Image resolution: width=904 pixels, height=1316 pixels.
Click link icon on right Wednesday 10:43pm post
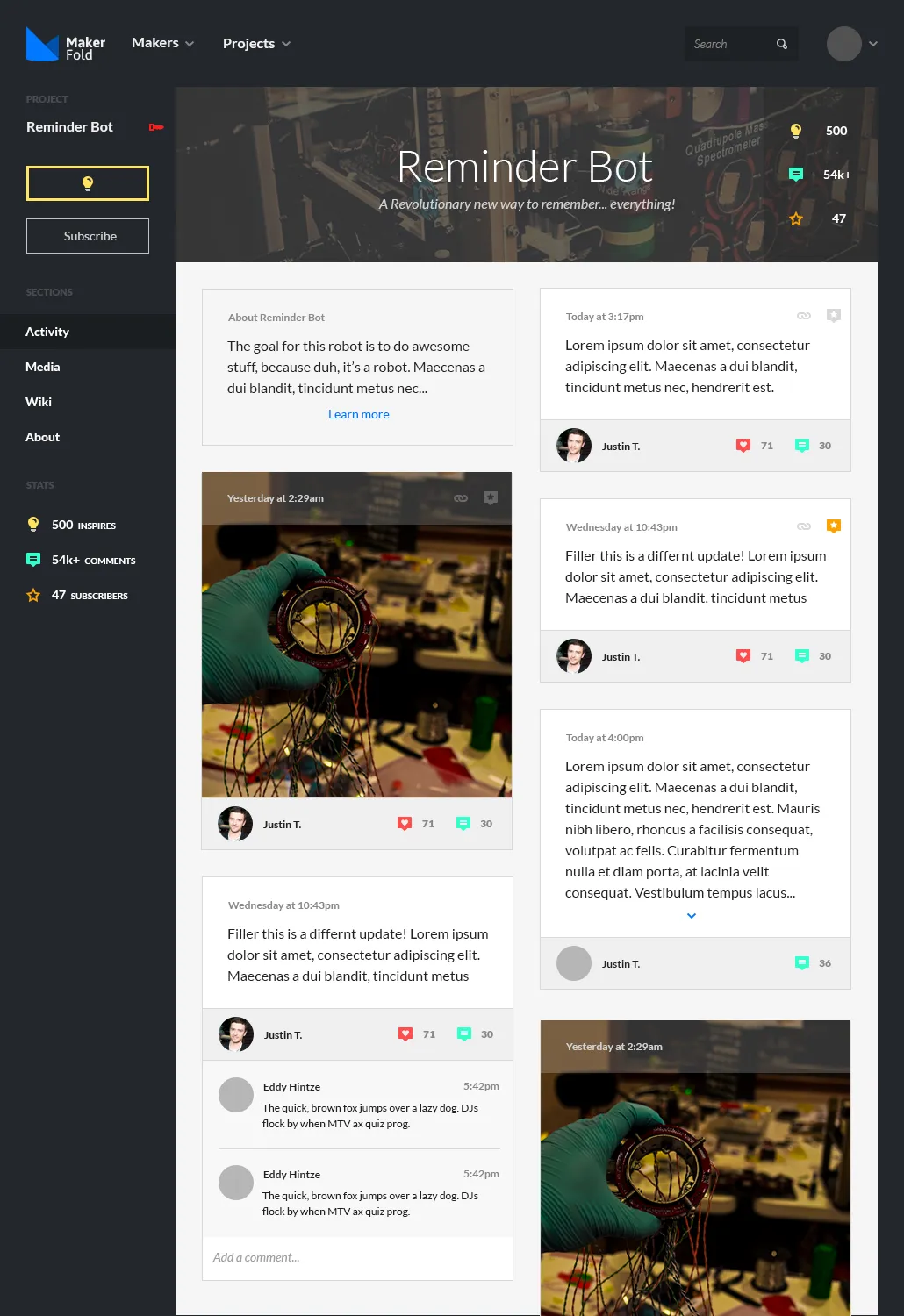click(x=804, y=526)
